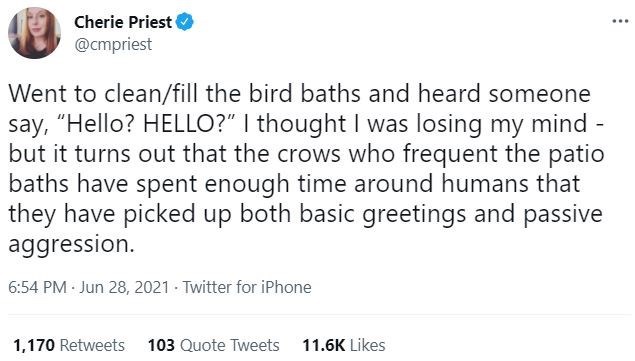The image size is (635, 361).
Task: Open the Retweets label to list retweeters
Action: (x=92, y=346)
